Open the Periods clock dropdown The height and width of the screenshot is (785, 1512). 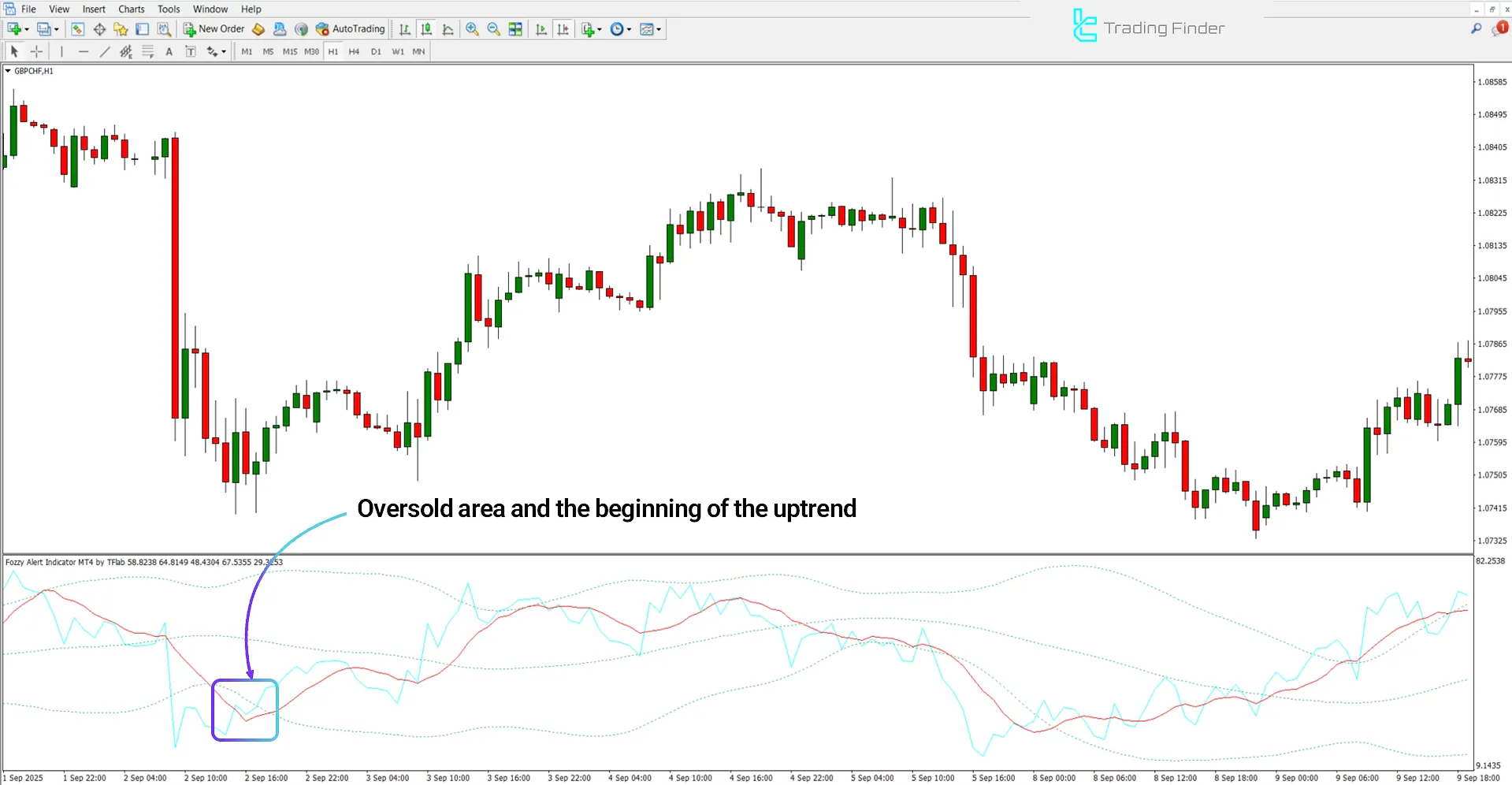pyautogui.click(x=619, y=29)
